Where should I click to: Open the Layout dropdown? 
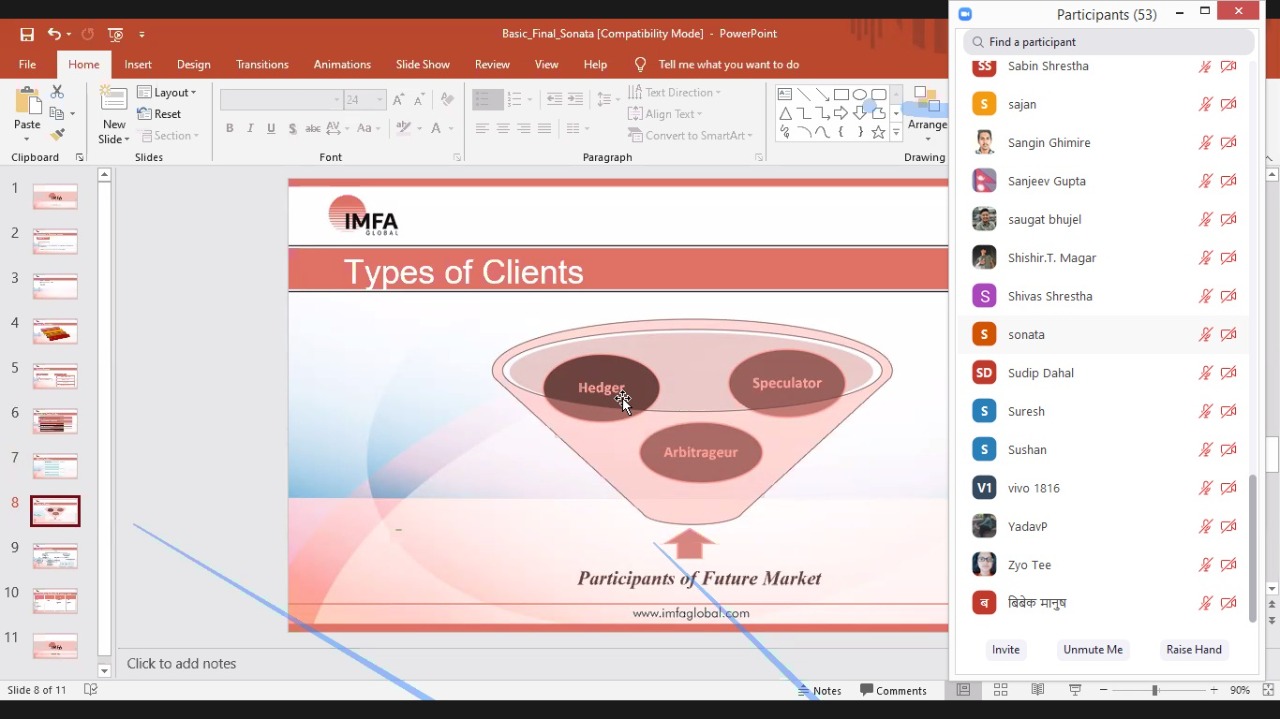tap(167, 92)
